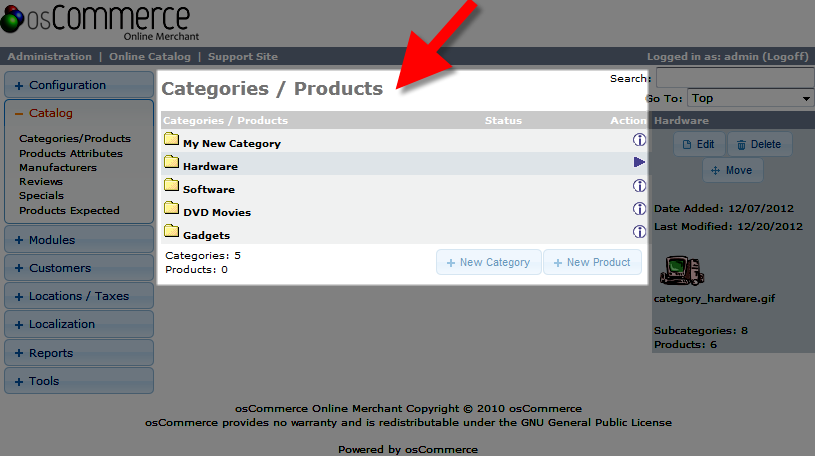Click info icon for Software row
This screenshot has width=815, height=456.
pos(639,186)
